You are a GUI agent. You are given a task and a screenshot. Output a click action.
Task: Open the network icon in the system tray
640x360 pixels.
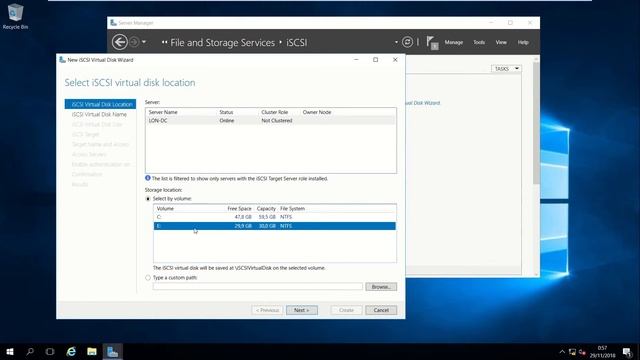[572, 351]
